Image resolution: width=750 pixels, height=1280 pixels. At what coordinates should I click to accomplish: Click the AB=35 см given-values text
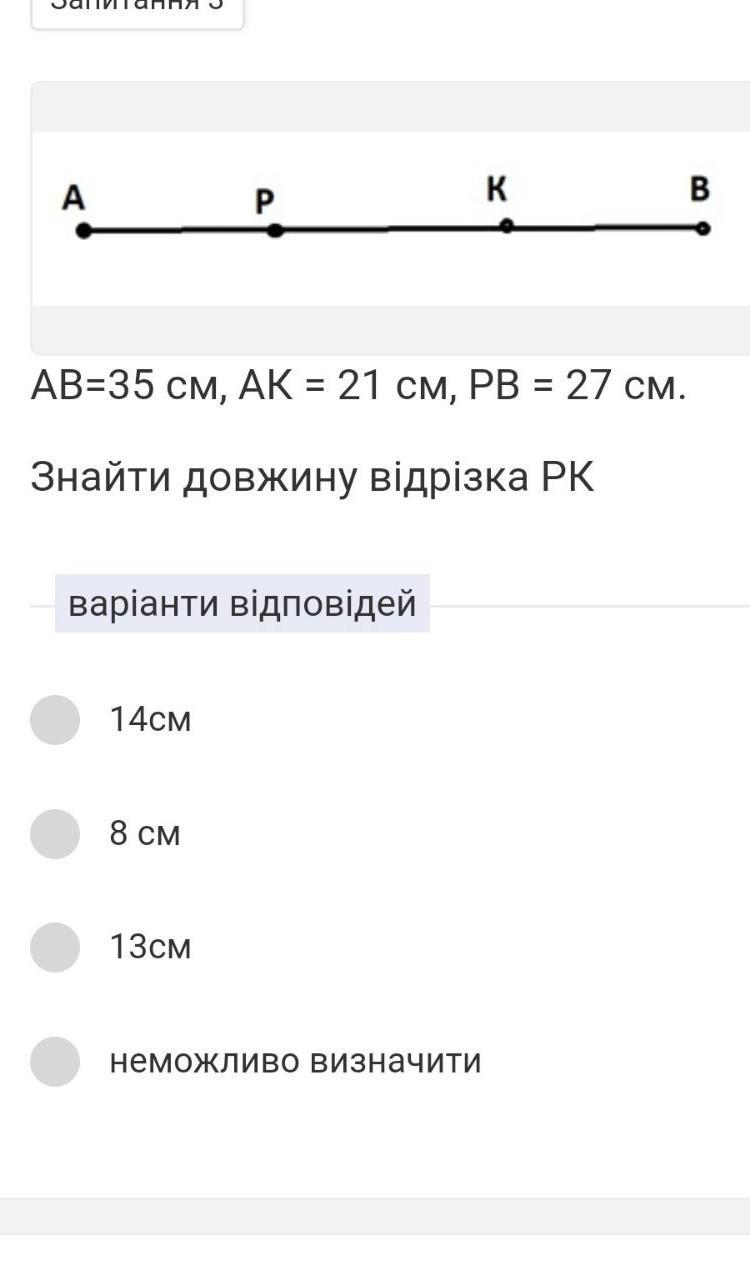click(x=358, y=385)
